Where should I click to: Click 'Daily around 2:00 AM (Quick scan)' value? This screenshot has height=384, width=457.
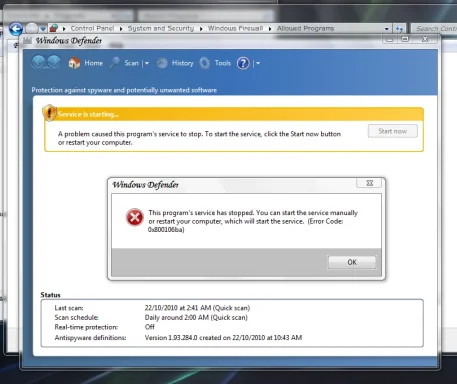click(x=196, y=318)
